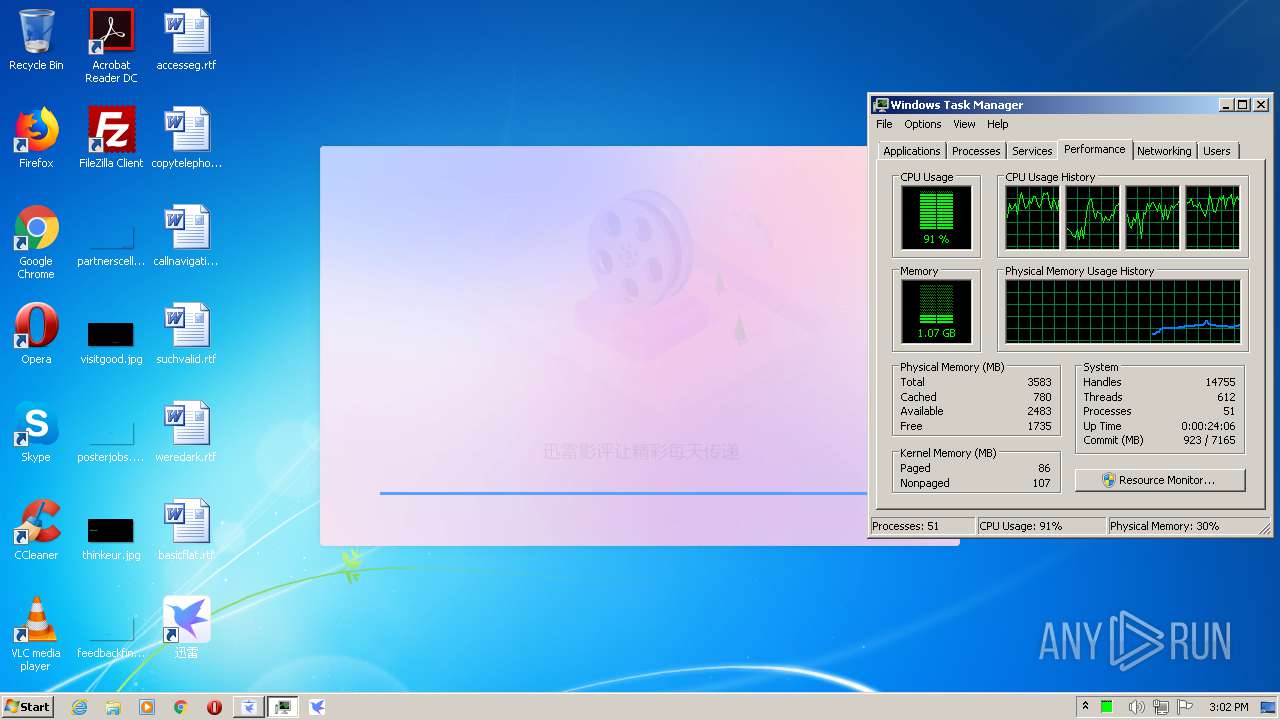This screenshot has width=1280, height=720.
Task: Launch Firefox from the desktop
Action: click(36, 138)
